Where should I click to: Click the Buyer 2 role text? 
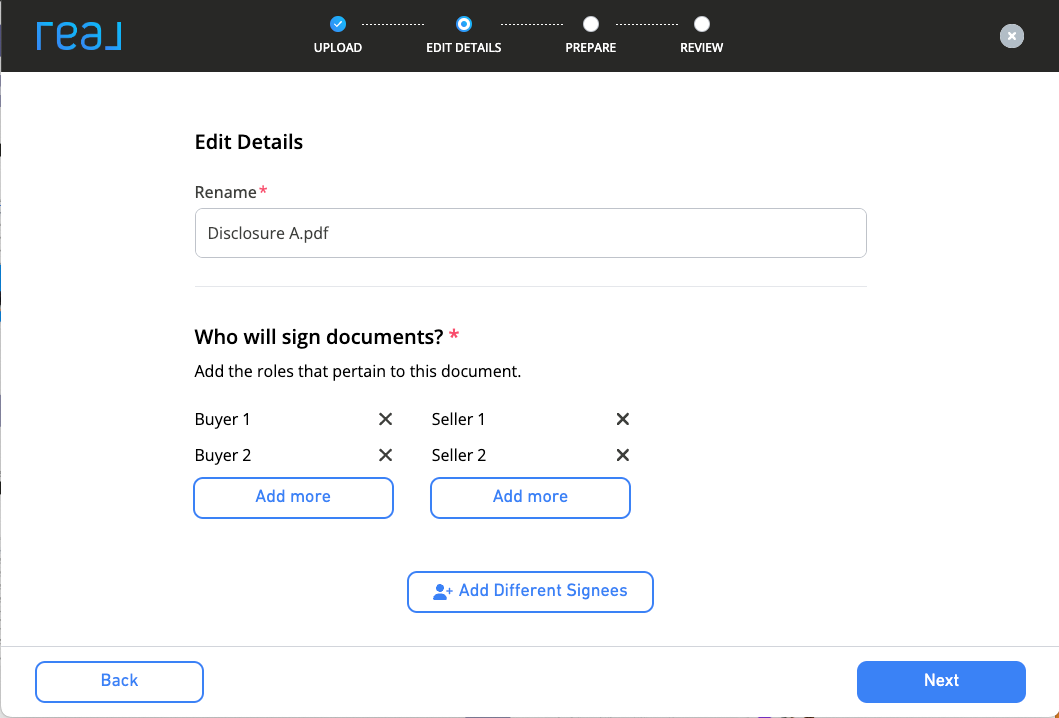[x=223, y=455]
